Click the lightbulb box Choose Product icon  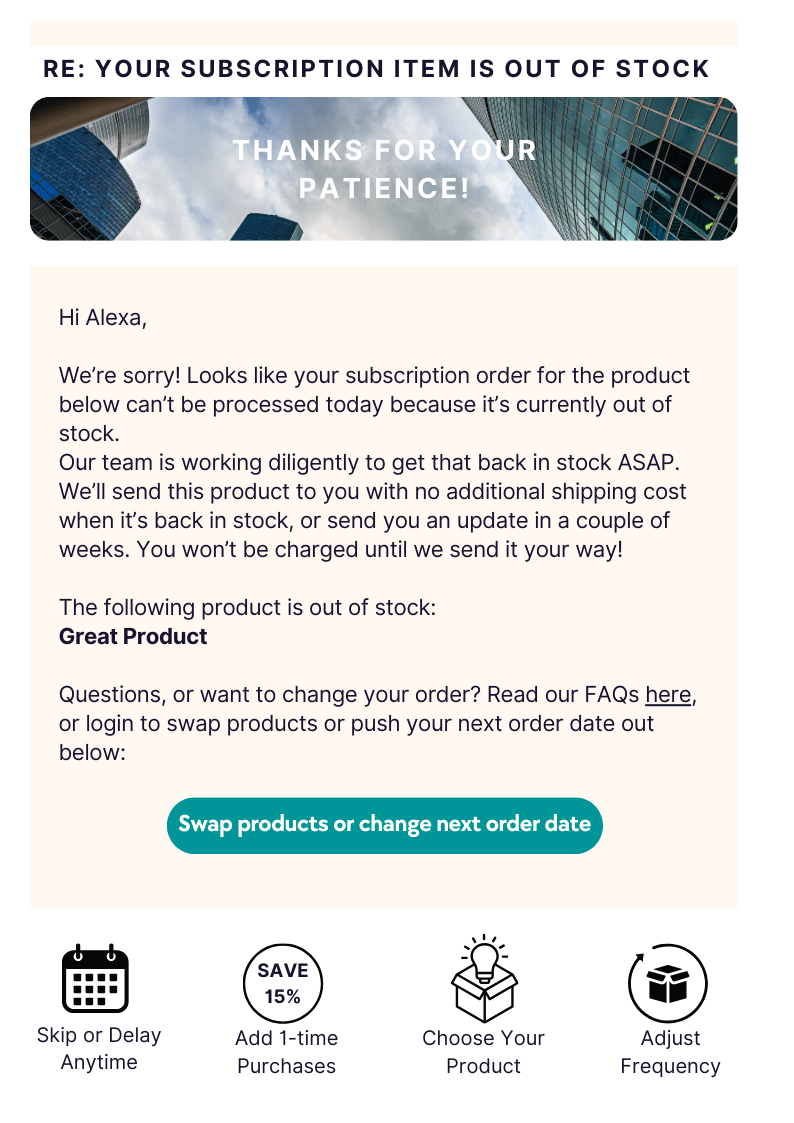pyautogui.click(x=484, y=978)
